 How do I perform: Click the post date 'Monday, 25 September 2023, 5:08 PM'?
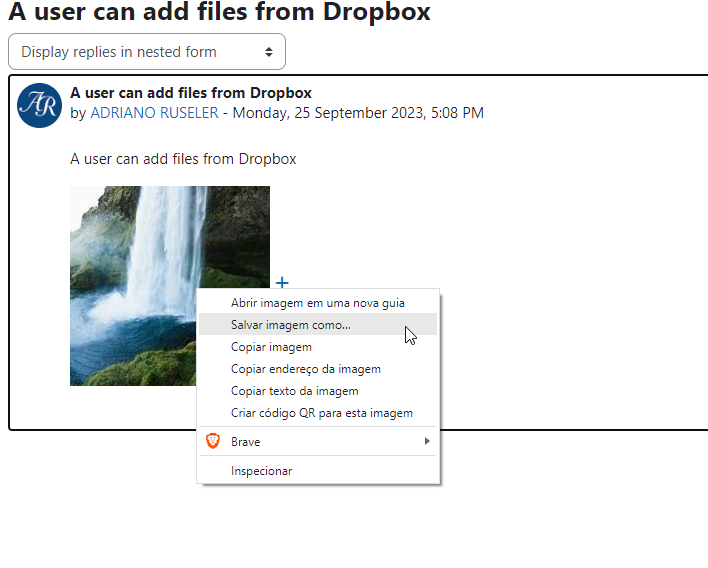coord(358,112)
